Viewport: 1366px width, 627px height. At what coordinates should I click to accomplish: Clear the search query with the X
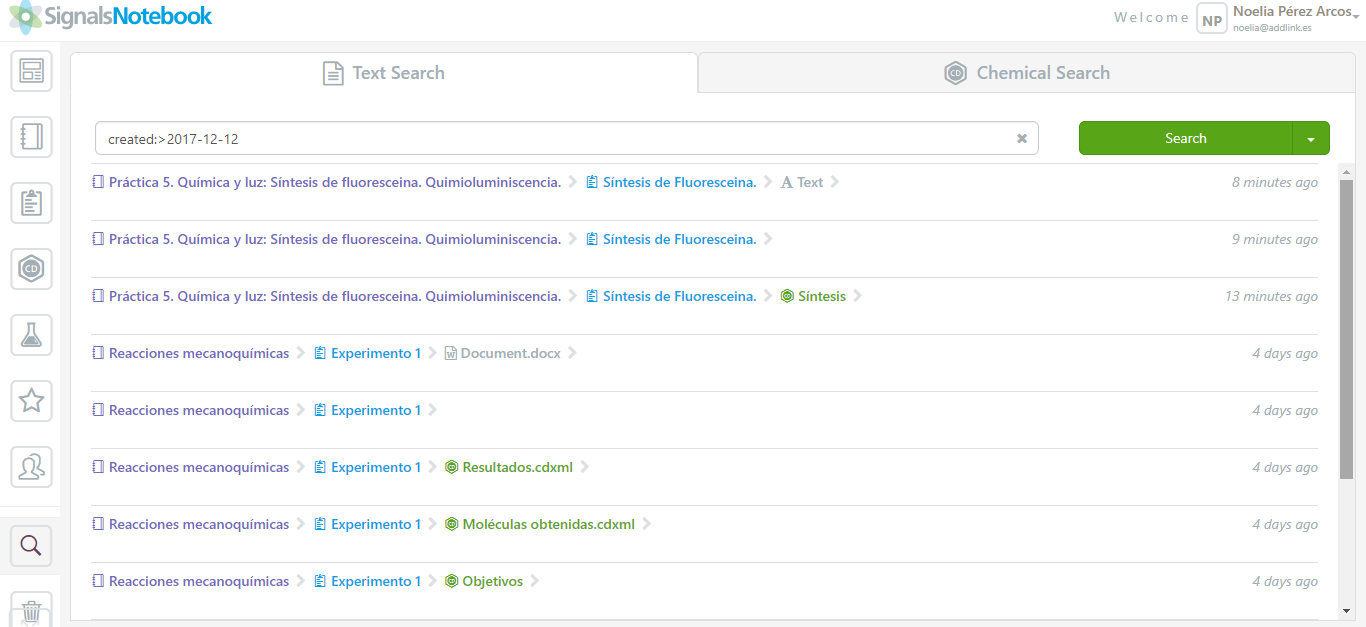coord(1021,139)
